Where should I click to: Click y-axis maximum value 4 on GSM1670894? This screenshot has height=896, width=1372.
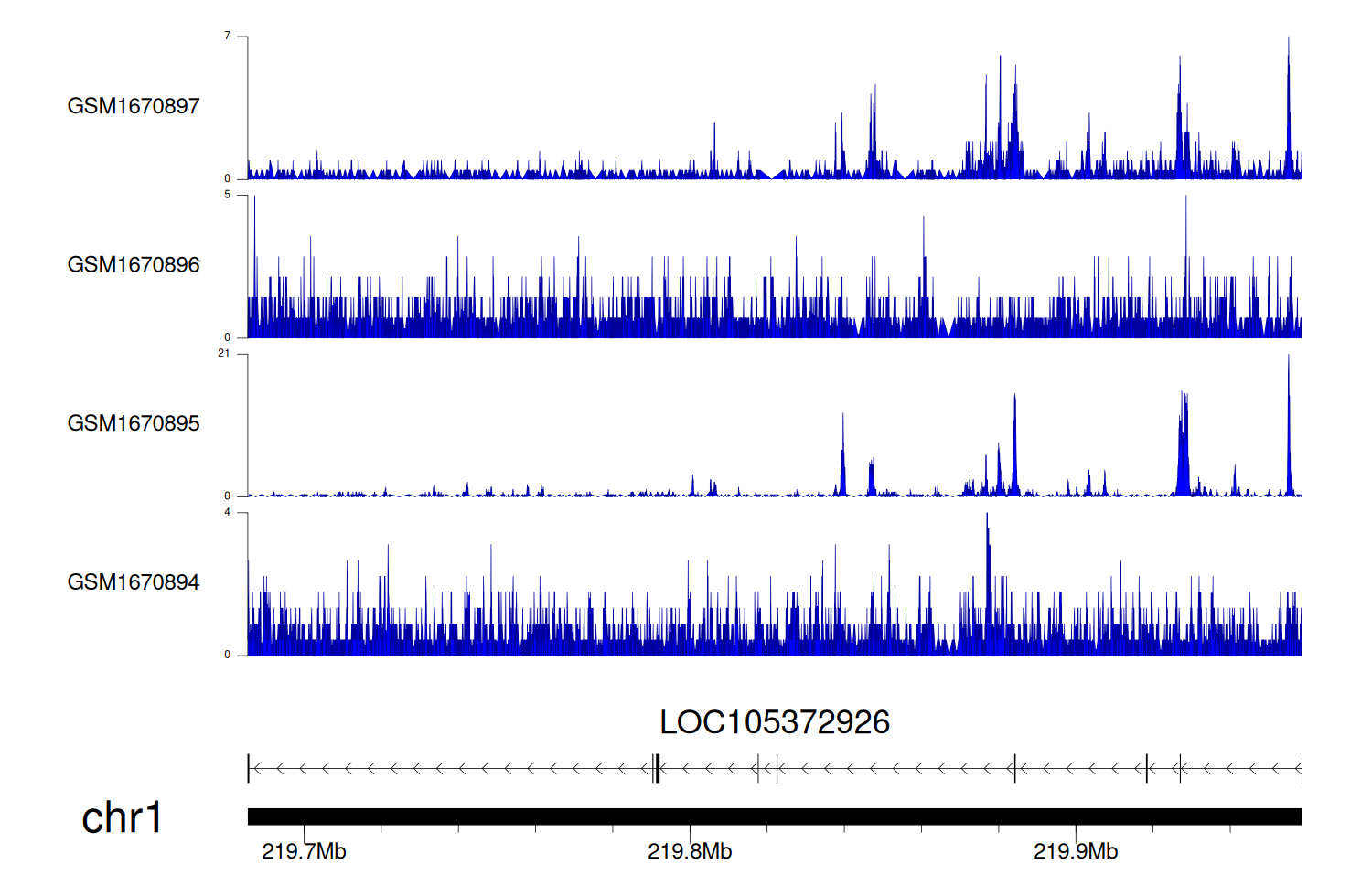pyautogui.click(x=228, y=512)
